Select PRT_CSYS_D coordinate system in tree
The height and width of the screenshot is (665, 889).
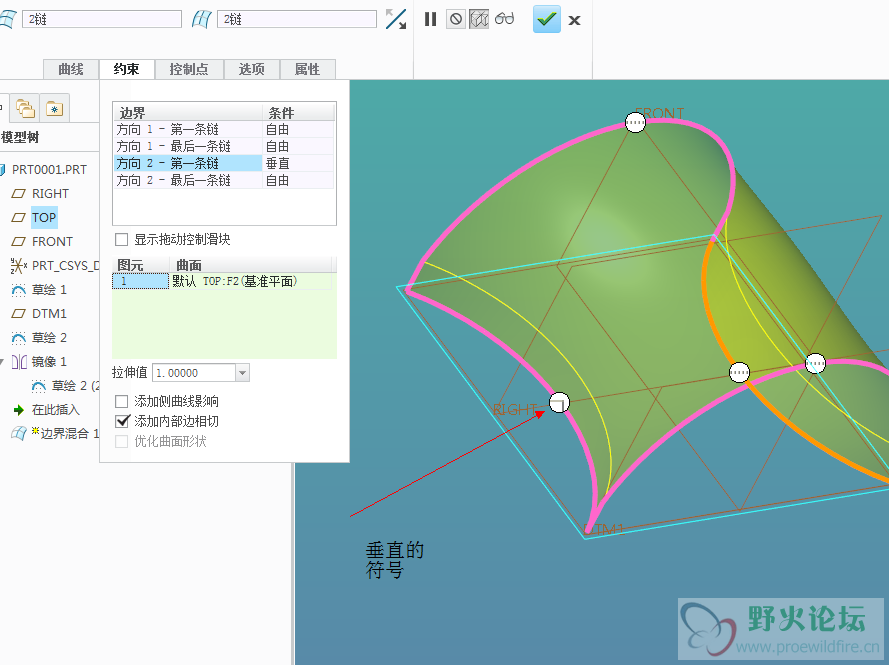pos(66,265)
